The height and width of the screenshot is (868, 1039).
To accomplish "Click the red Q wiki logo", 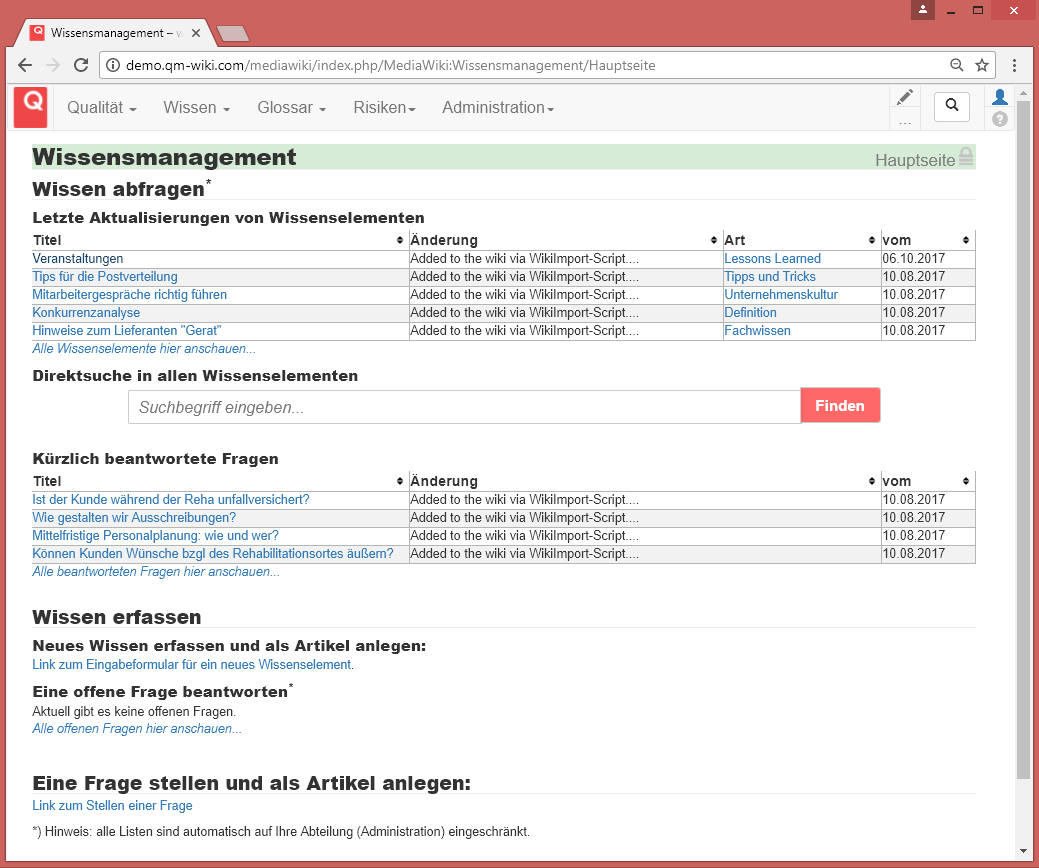I will click(x=31, y=107).
